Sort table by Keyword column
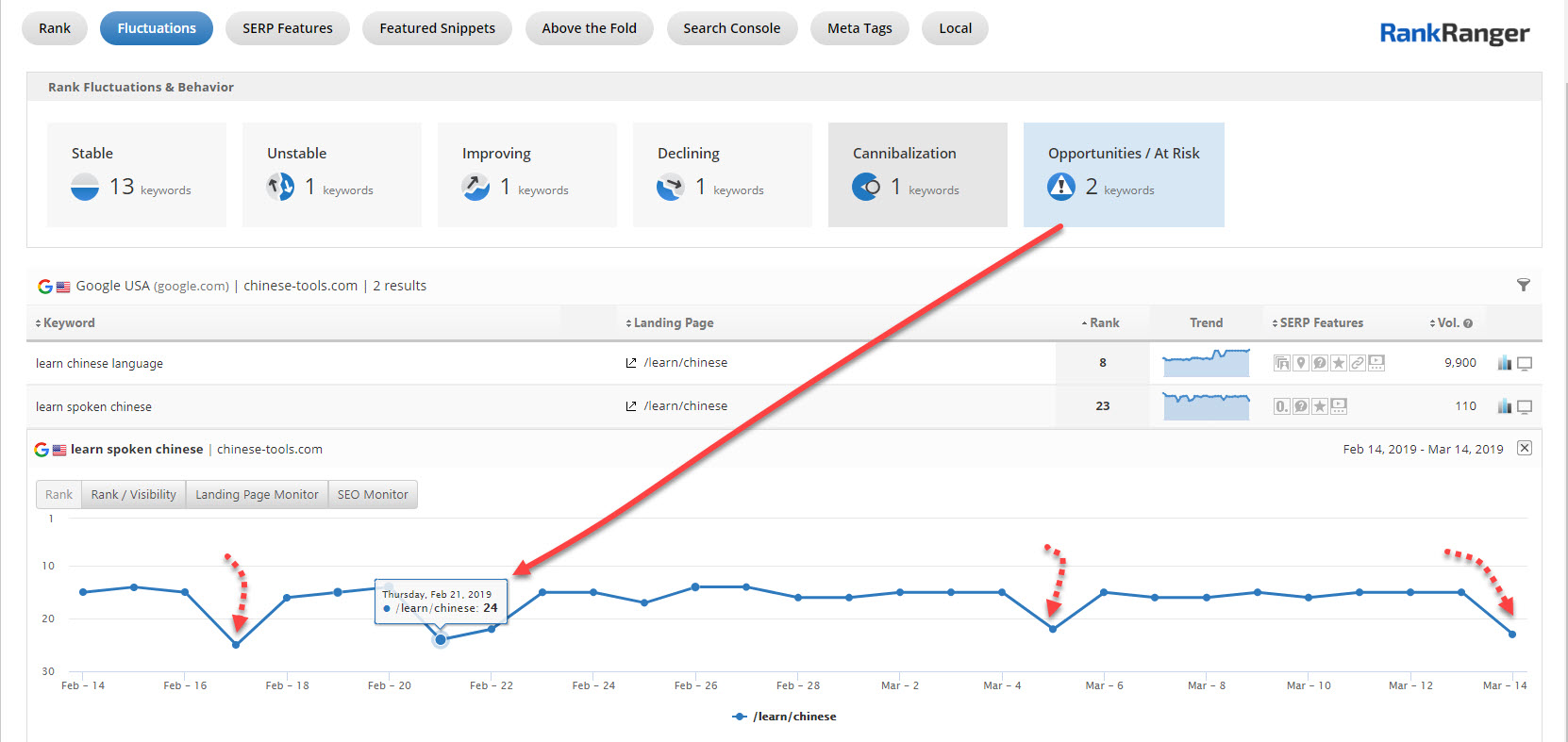Image resolution: width=1568 pixels, height=742 pixels. point(65,322)
